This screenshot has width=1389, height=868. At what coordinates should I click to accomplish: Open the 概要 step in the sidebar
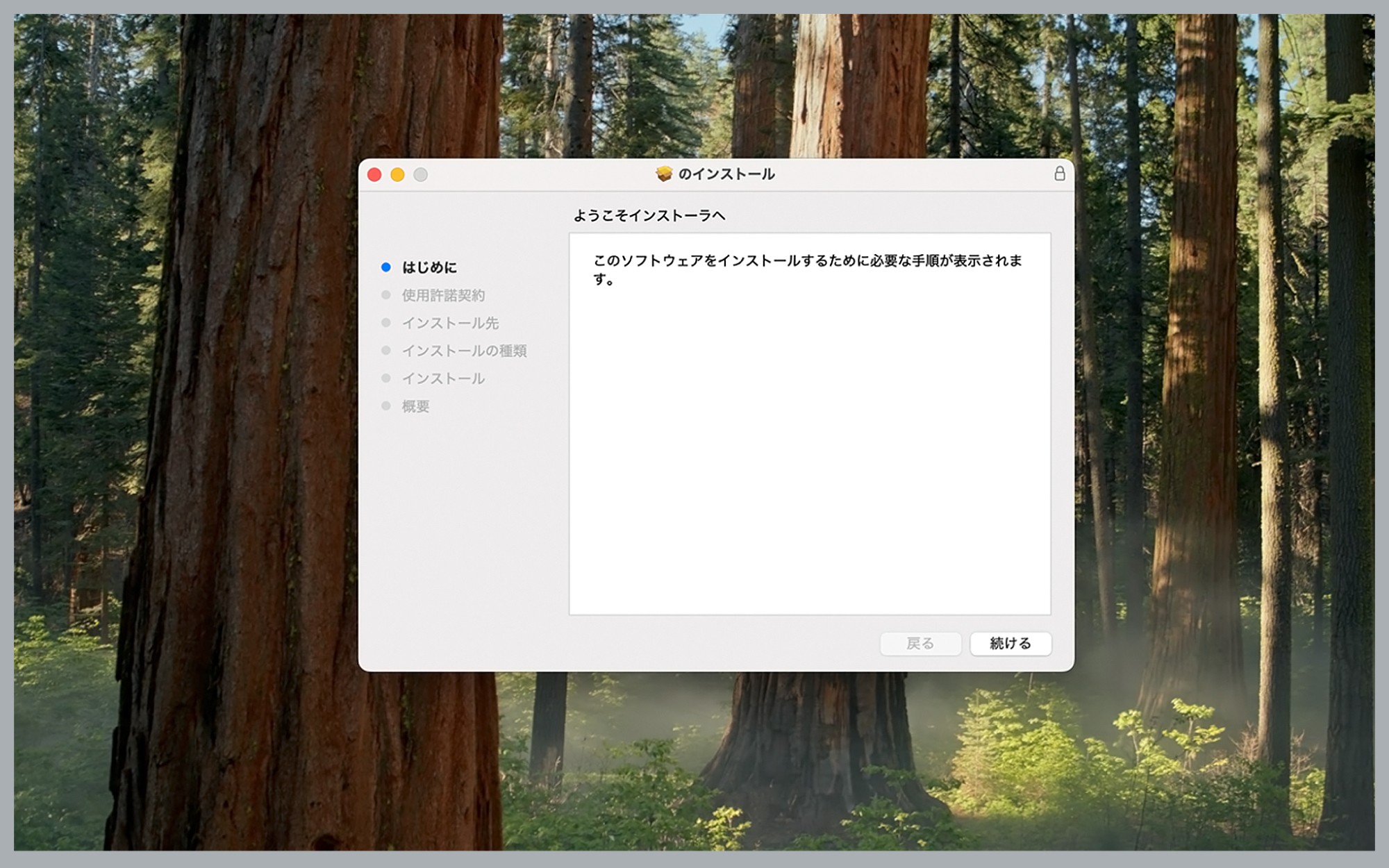417,406
